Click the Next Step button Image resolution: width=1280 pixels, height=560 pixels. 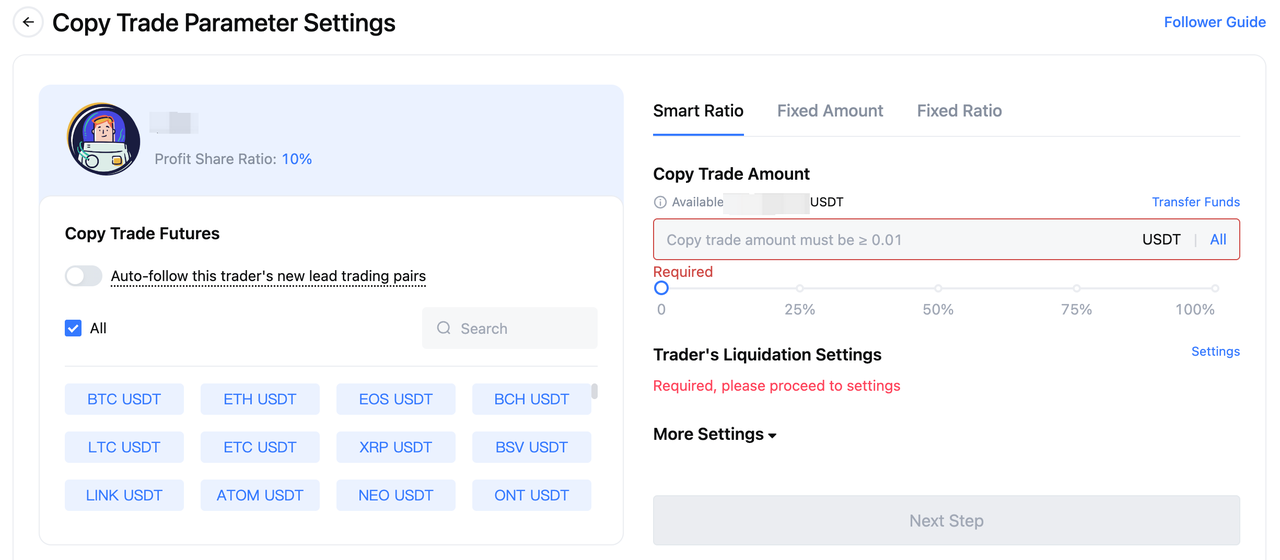(946, 521)
